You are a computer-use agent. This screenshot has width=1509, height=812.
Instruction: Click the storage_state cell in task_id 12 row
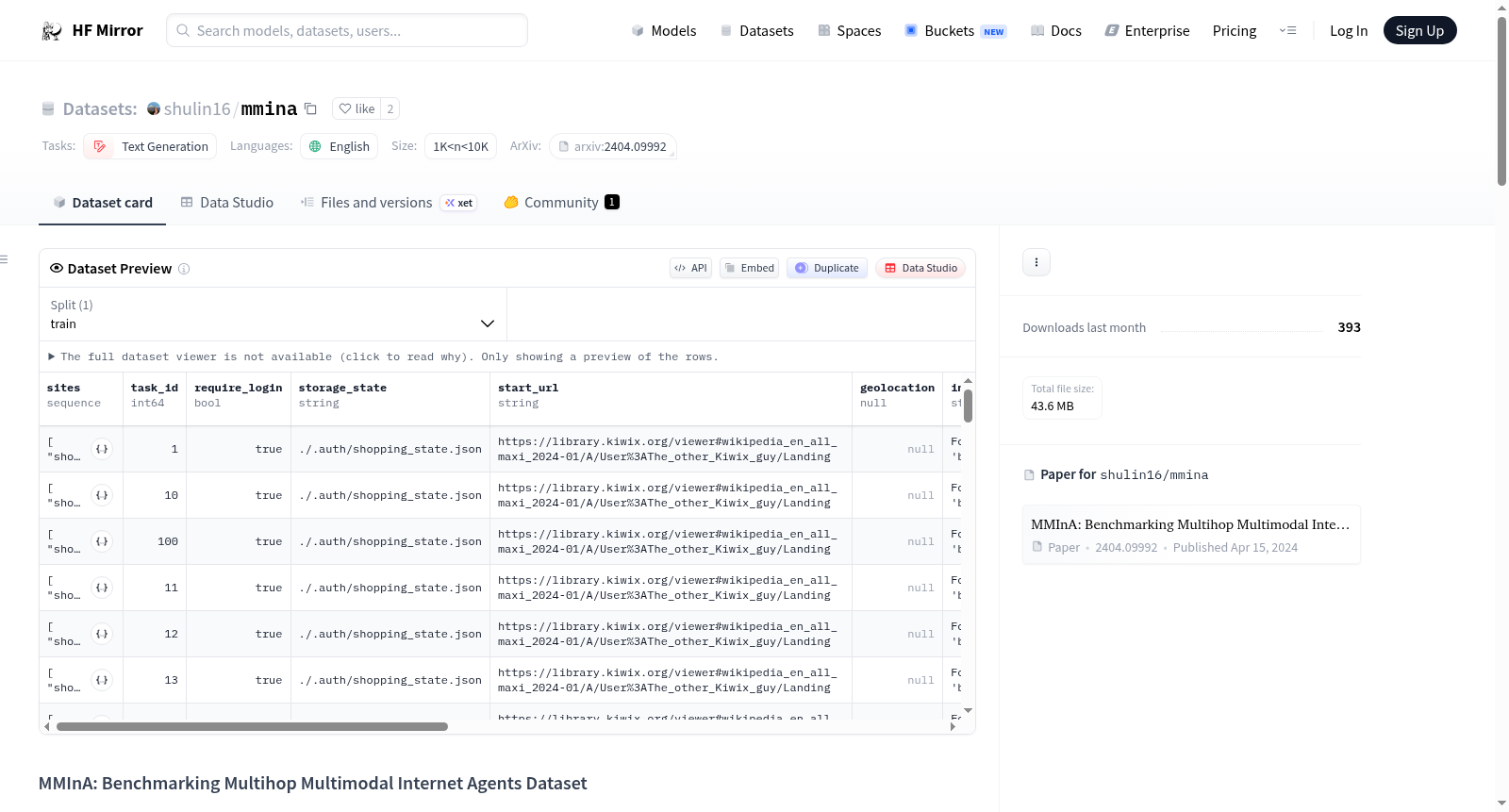(390, 634)
